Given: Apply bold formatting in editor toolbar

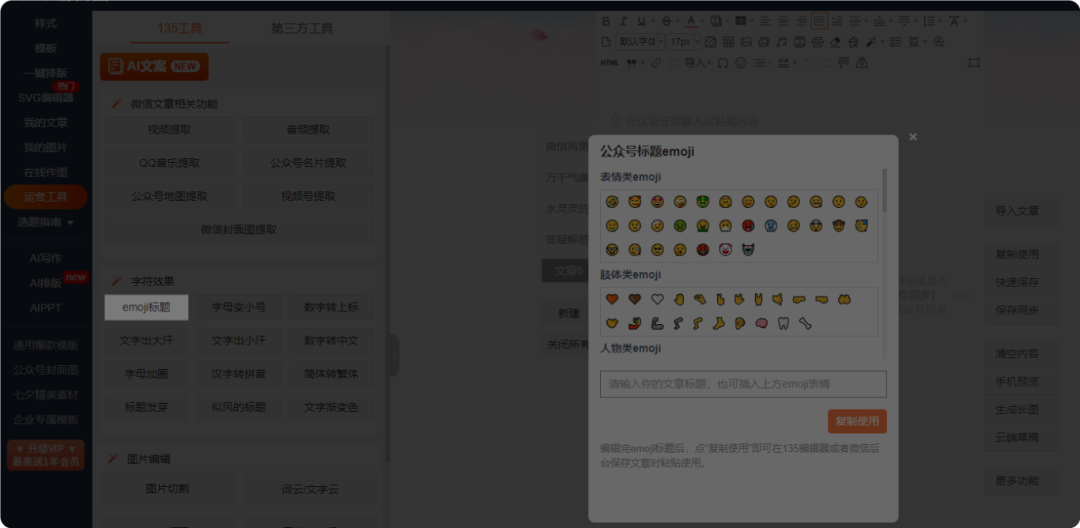Looking at the screenshot, I should point(606,21).
